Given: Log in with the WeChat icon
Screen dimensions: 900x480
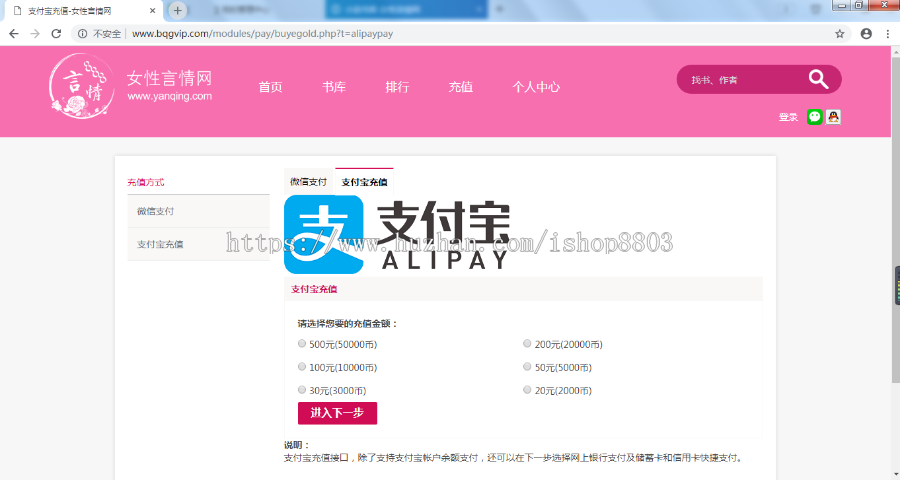Looking at the screenshot, I should click(x=814, y=117).
